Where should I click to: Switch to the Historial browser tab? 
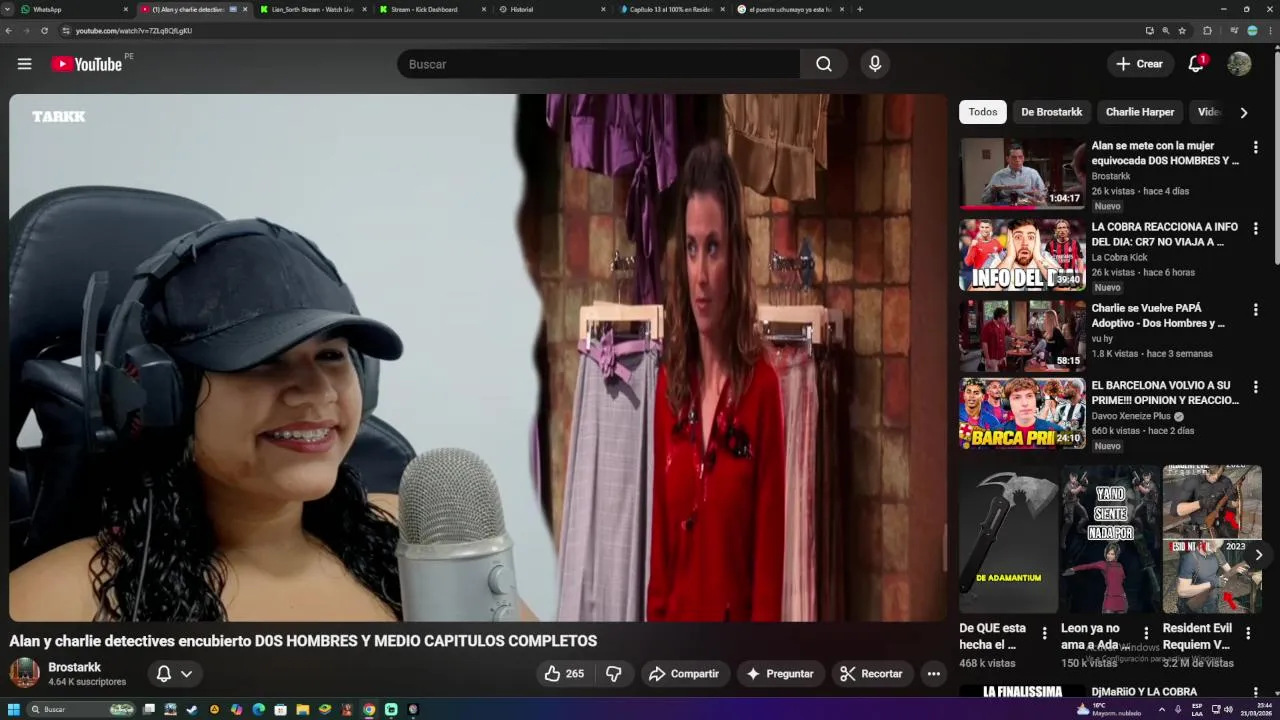click(x=551, y=9)
